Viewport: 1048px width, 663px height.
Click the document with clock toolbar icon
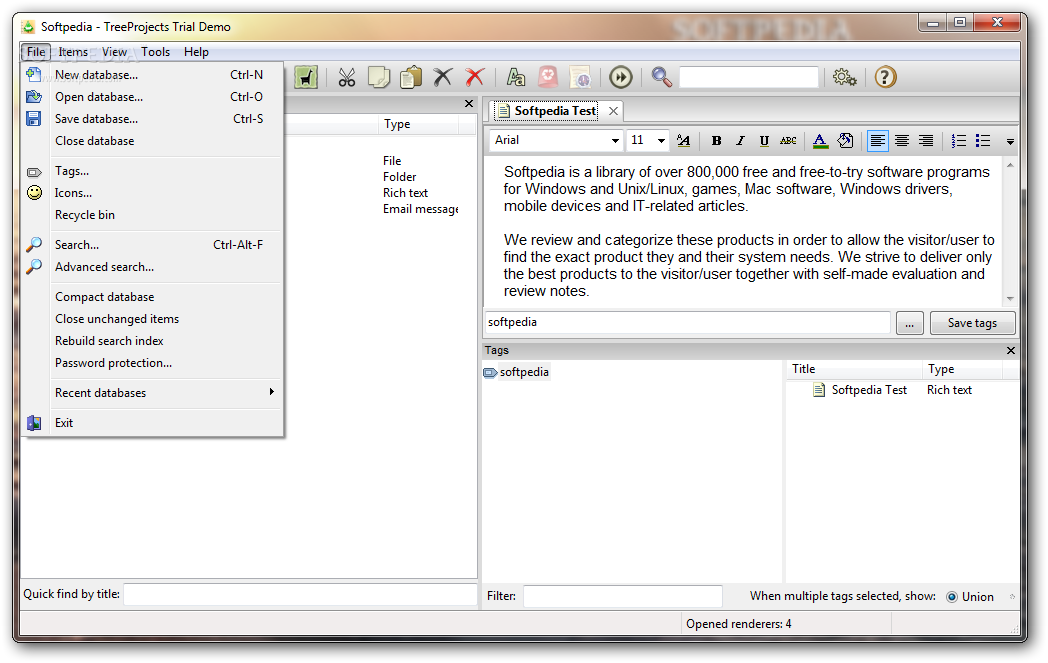pos(580,78)
